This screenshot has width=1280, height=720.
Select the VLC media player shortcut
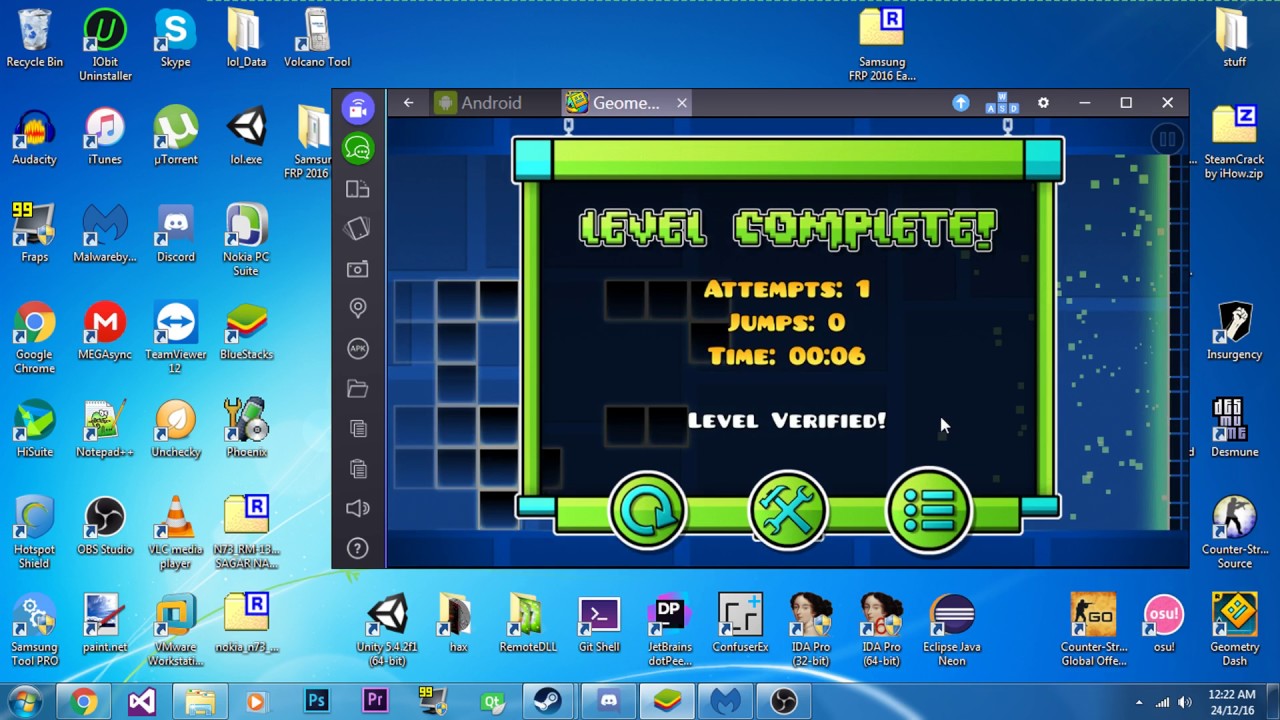point(176,532)
